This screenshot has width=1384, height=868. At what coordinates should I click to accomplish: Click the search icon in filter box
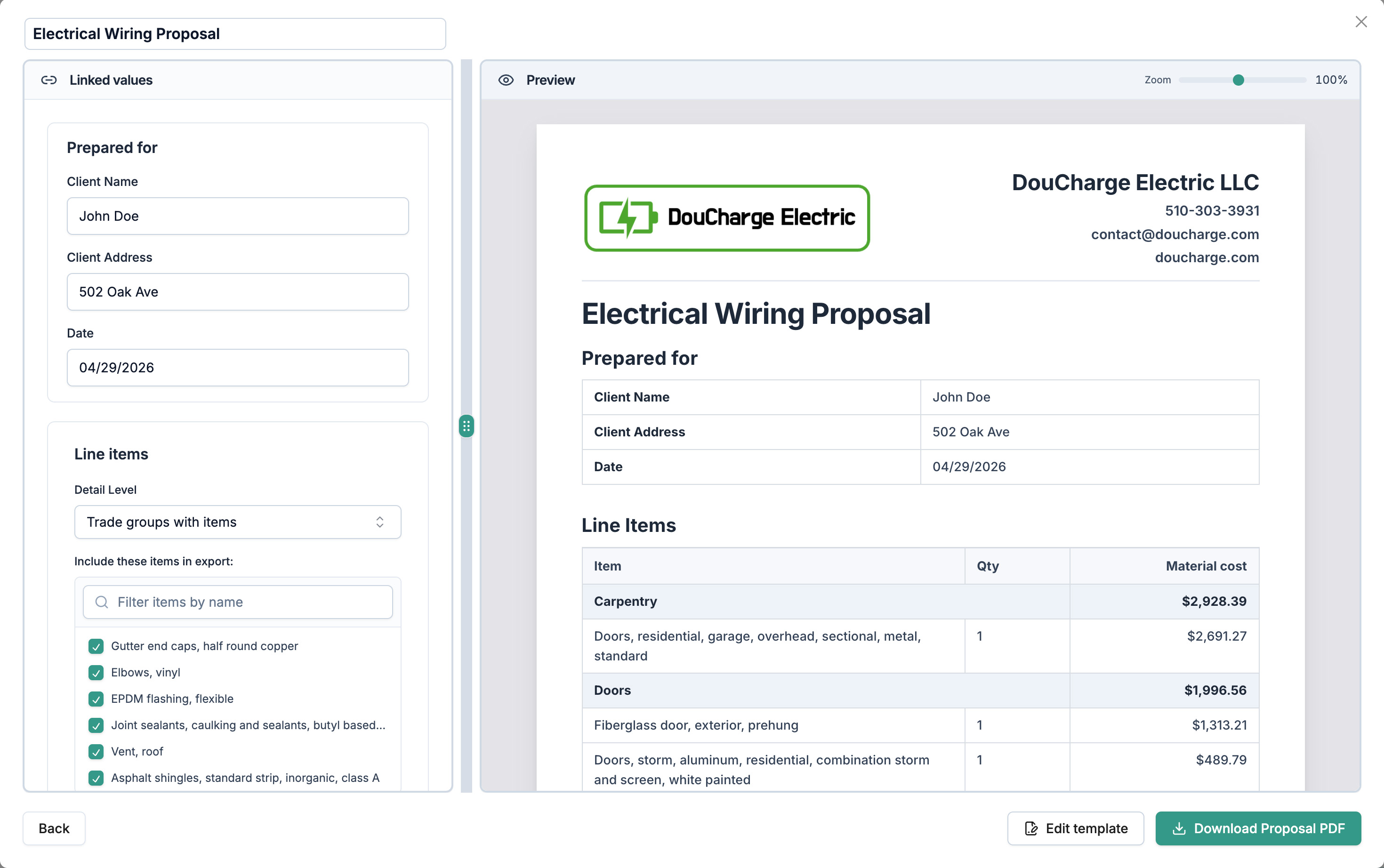point(102,602)
